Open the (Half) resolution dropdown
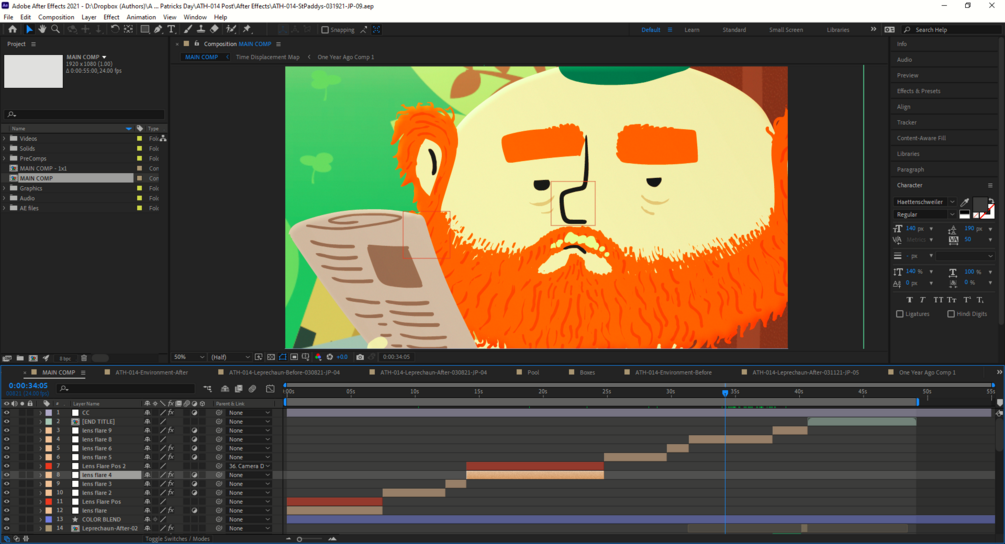 (x=231, y=357)
